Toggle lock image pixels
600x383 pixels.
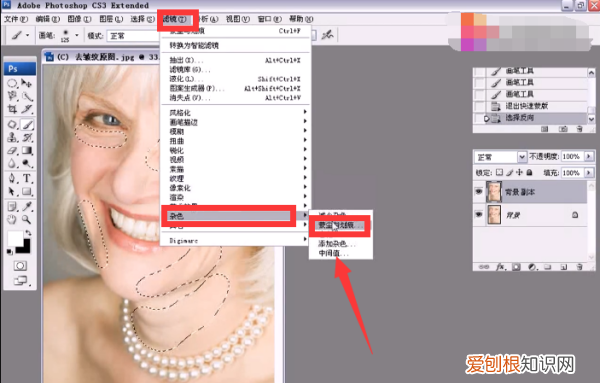tap(510, 173)
